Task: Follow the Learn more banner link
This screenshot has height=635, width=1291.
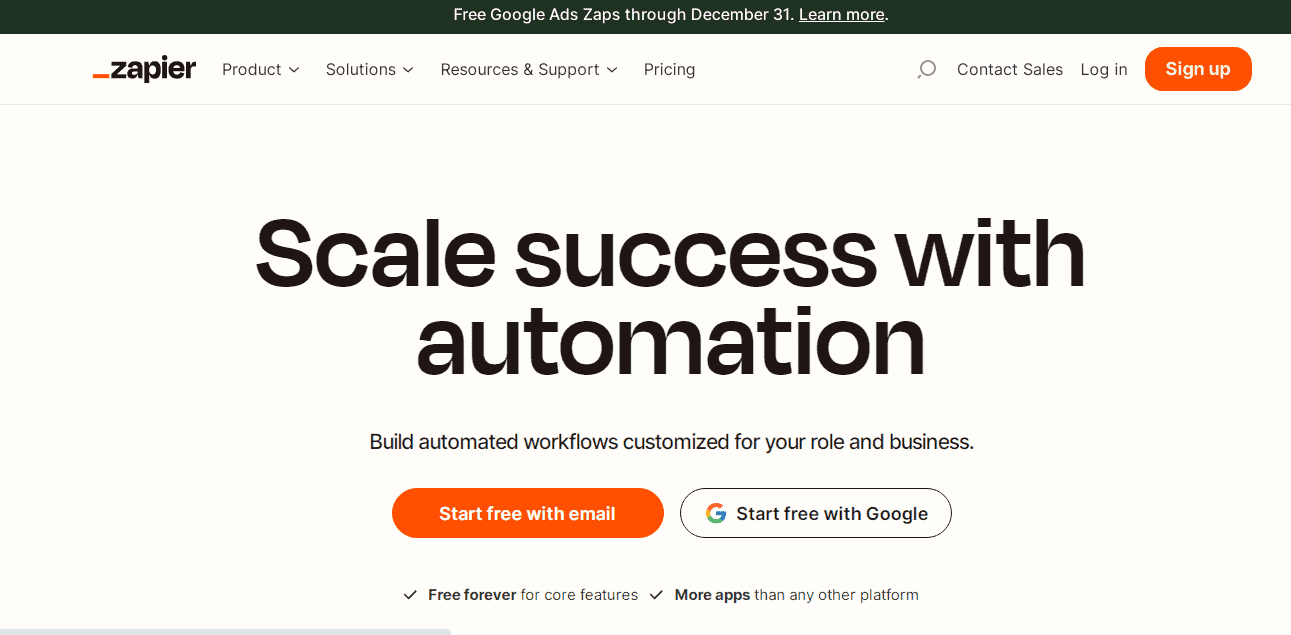Action: (x=842, y=14)
